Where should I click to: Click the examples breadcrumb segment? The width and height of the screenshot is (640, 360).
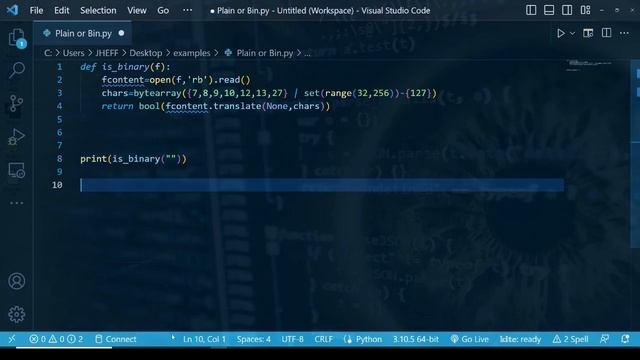(192, 53)
